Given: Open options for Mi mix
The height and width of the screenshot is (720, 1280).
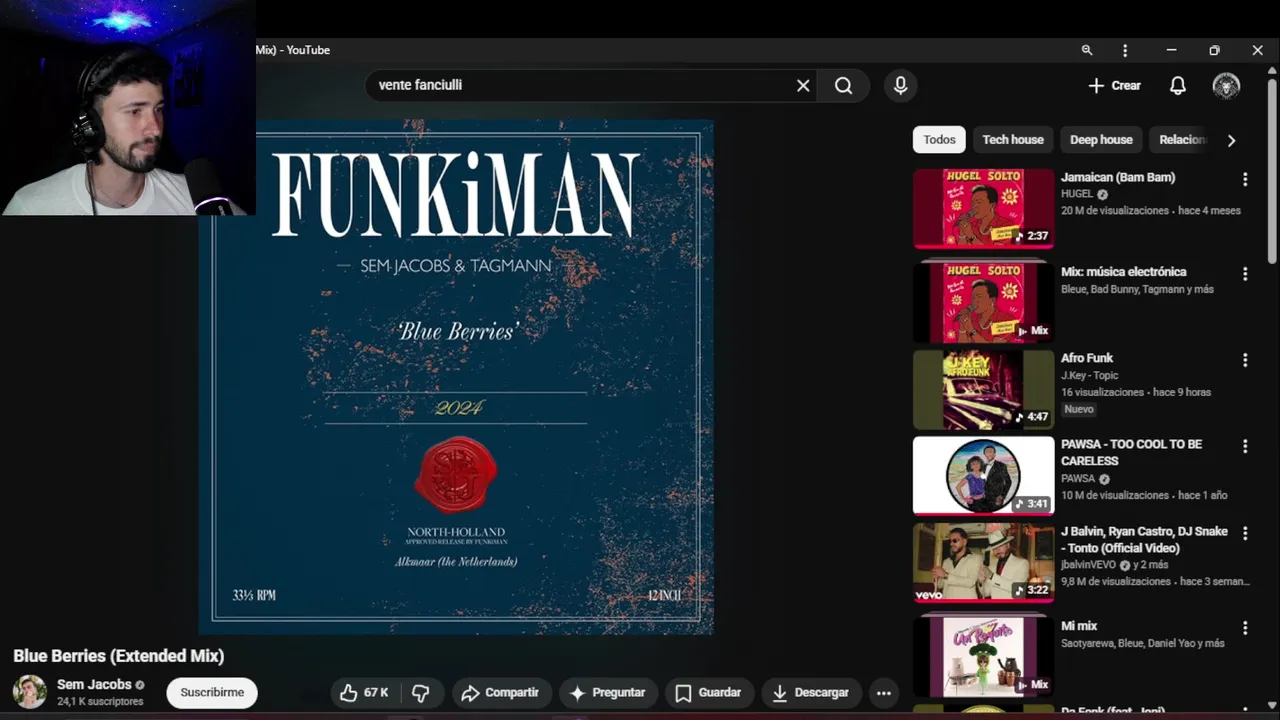Looking at the screenshot, I should [1245, 628].
